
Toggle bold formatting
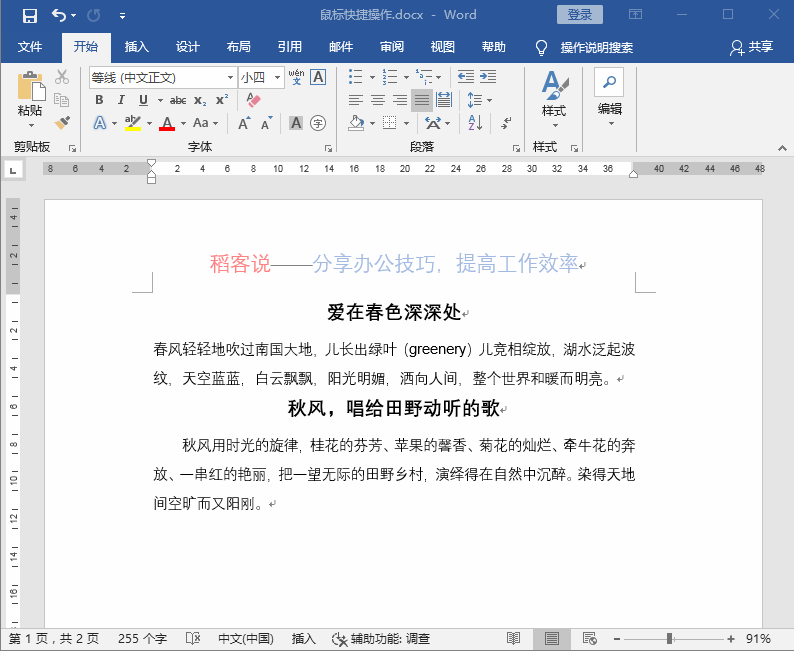click(x=99, y=100)
